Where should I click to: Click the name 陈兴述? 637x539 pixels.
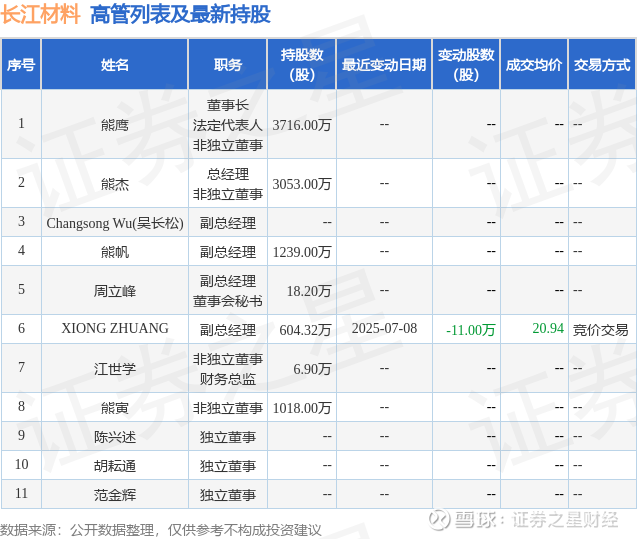(x=115, y=437)
